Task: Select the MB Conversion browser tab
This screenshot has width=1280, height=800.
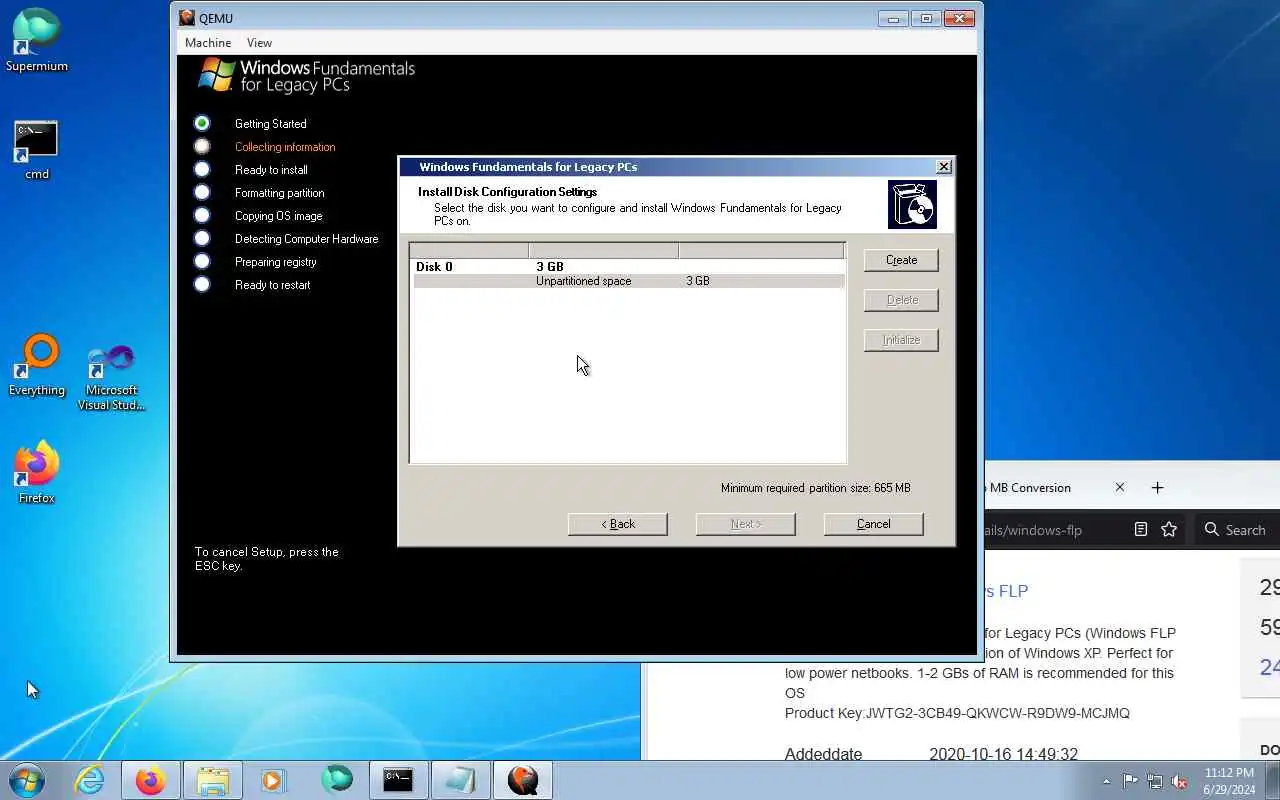Action: tap(1030, 488)
